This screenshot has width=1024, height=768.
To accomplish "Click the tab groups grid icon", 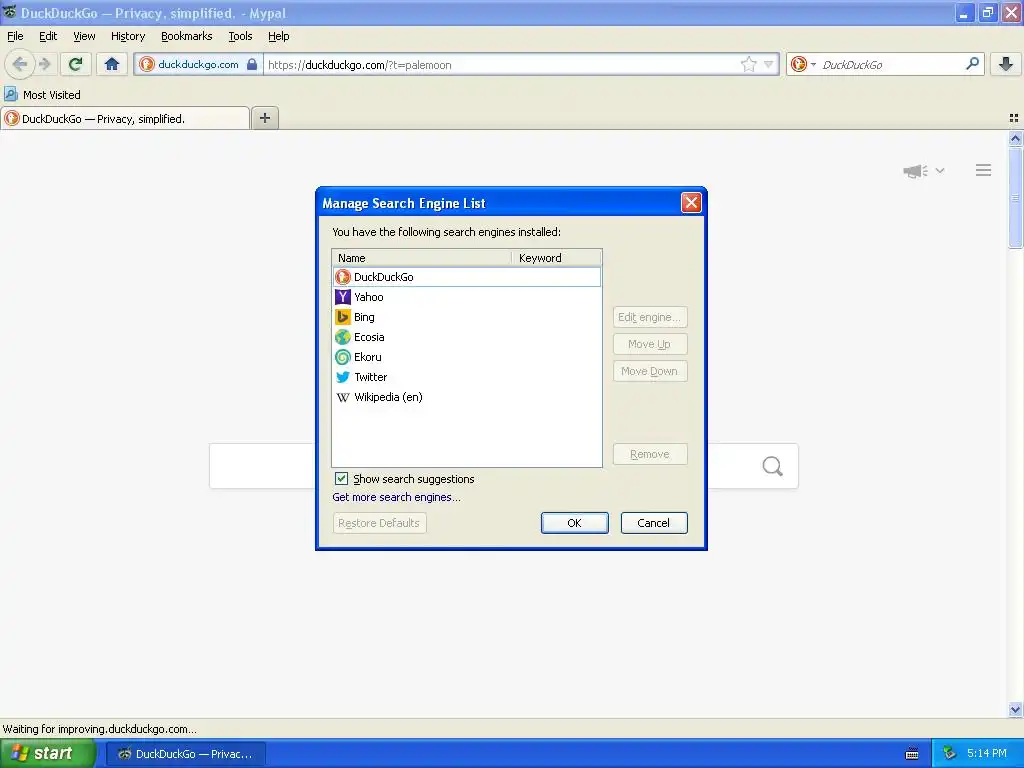I will [x=1014, y=118].
